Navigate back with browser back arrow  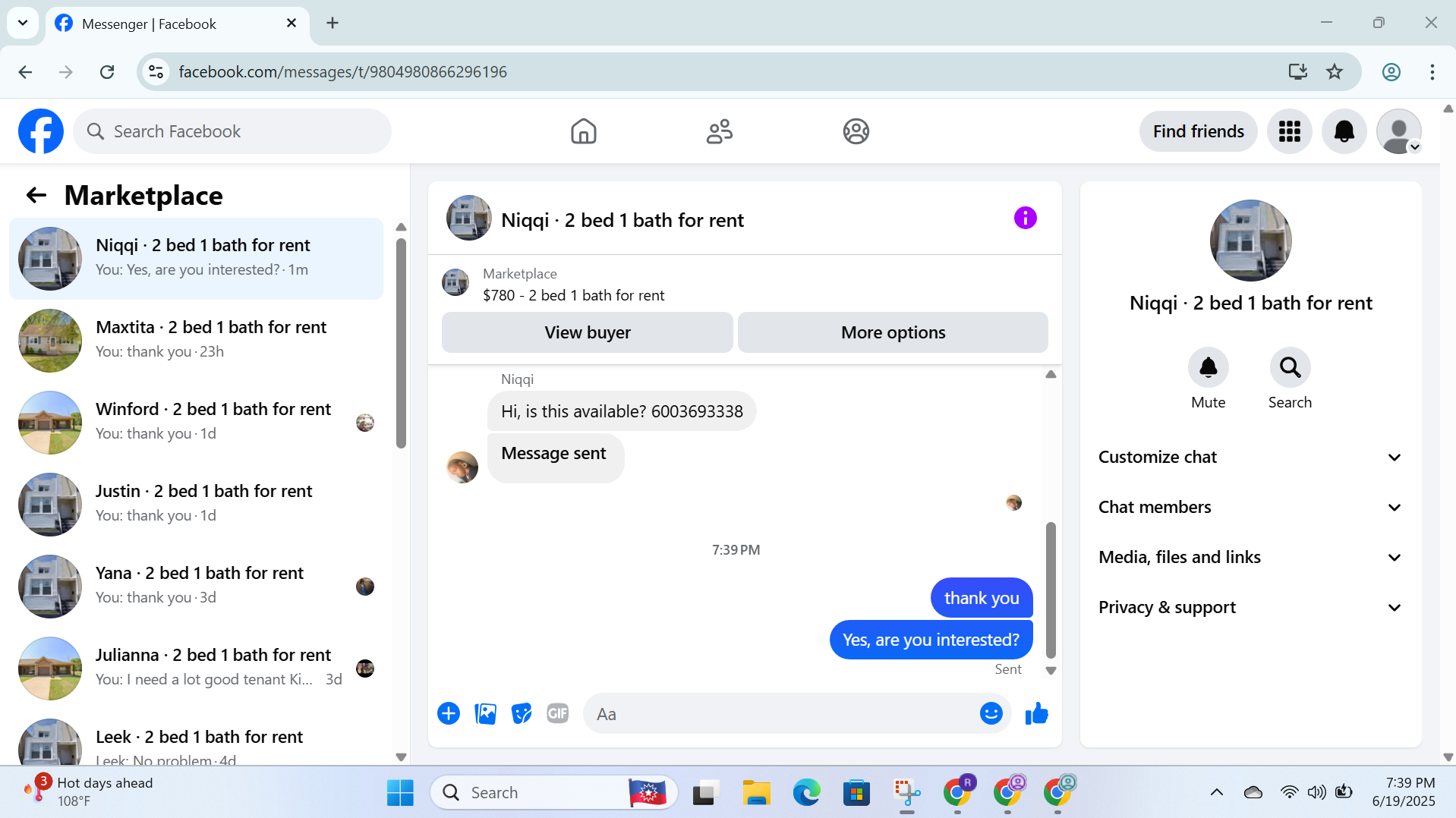coord(25,72)
